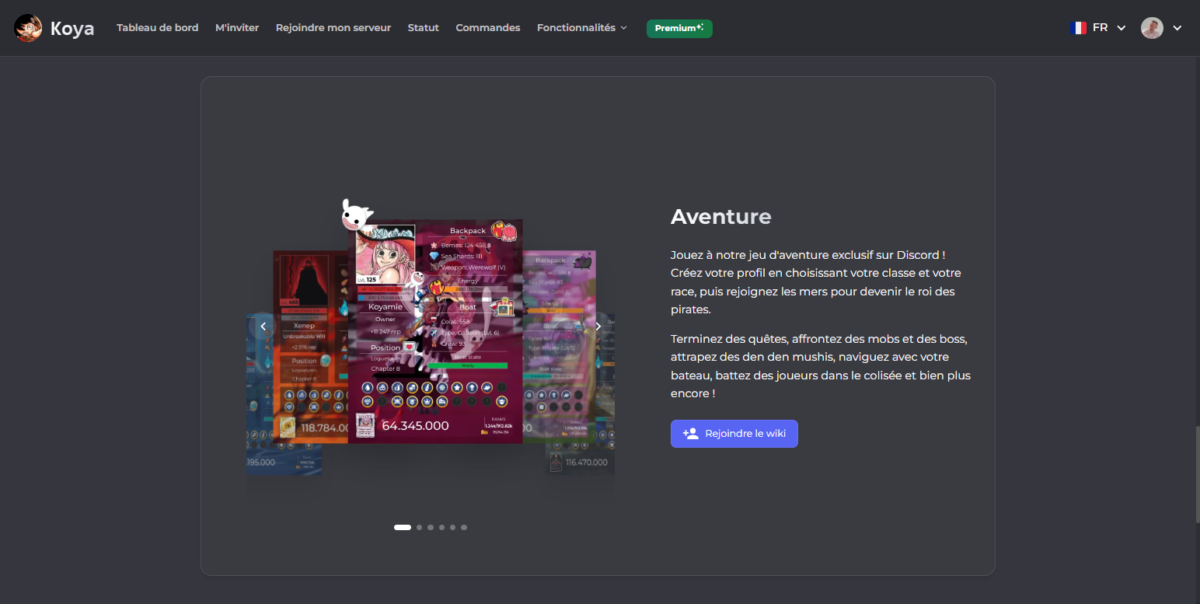Image resolution: width=1200 pixels, height=604 pixels.
Task: Click the right-side profile card preview
Action: pos(559,345)
